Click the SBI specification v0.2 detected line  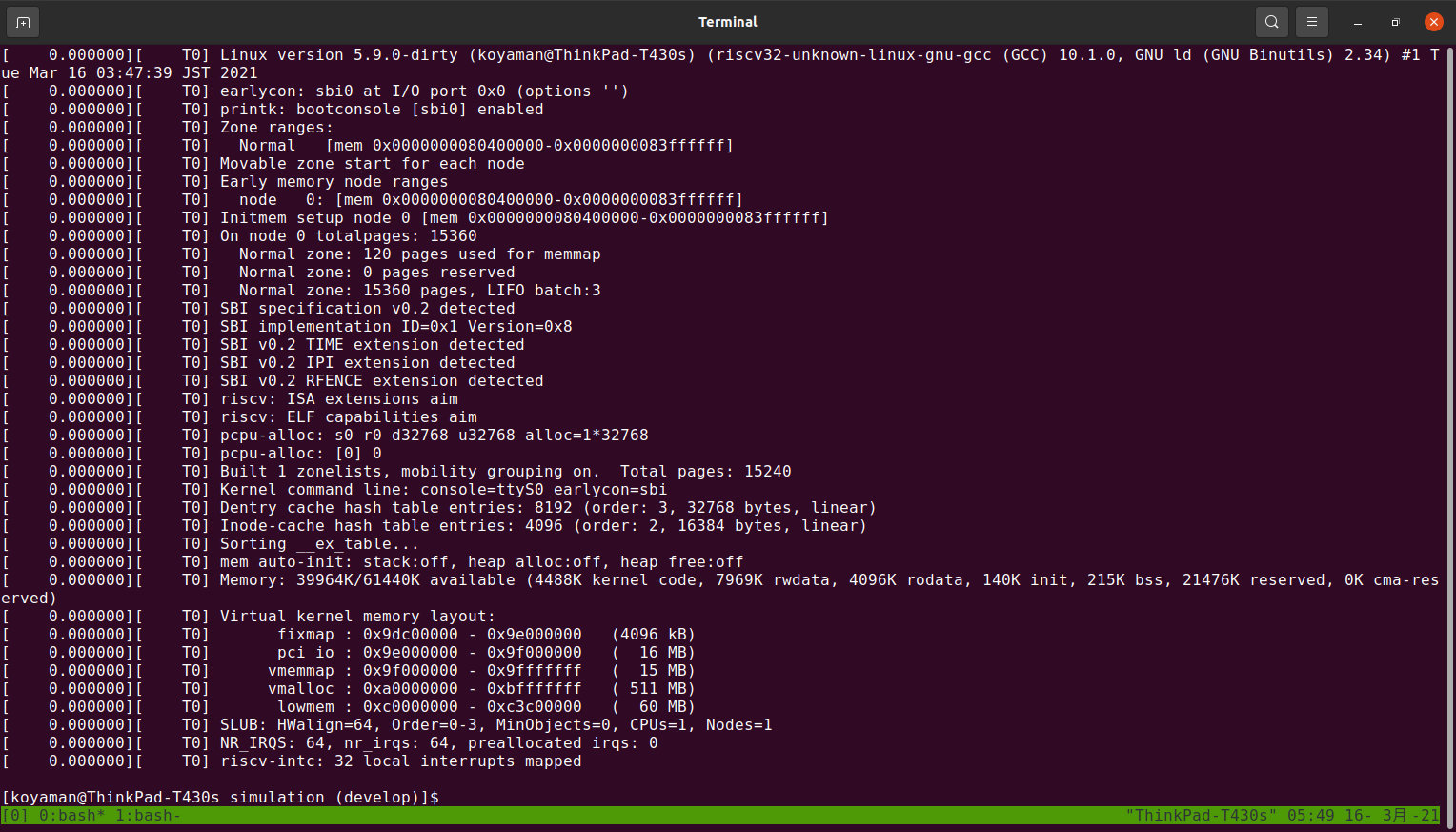pyautogui.click(x=367, y=309)
